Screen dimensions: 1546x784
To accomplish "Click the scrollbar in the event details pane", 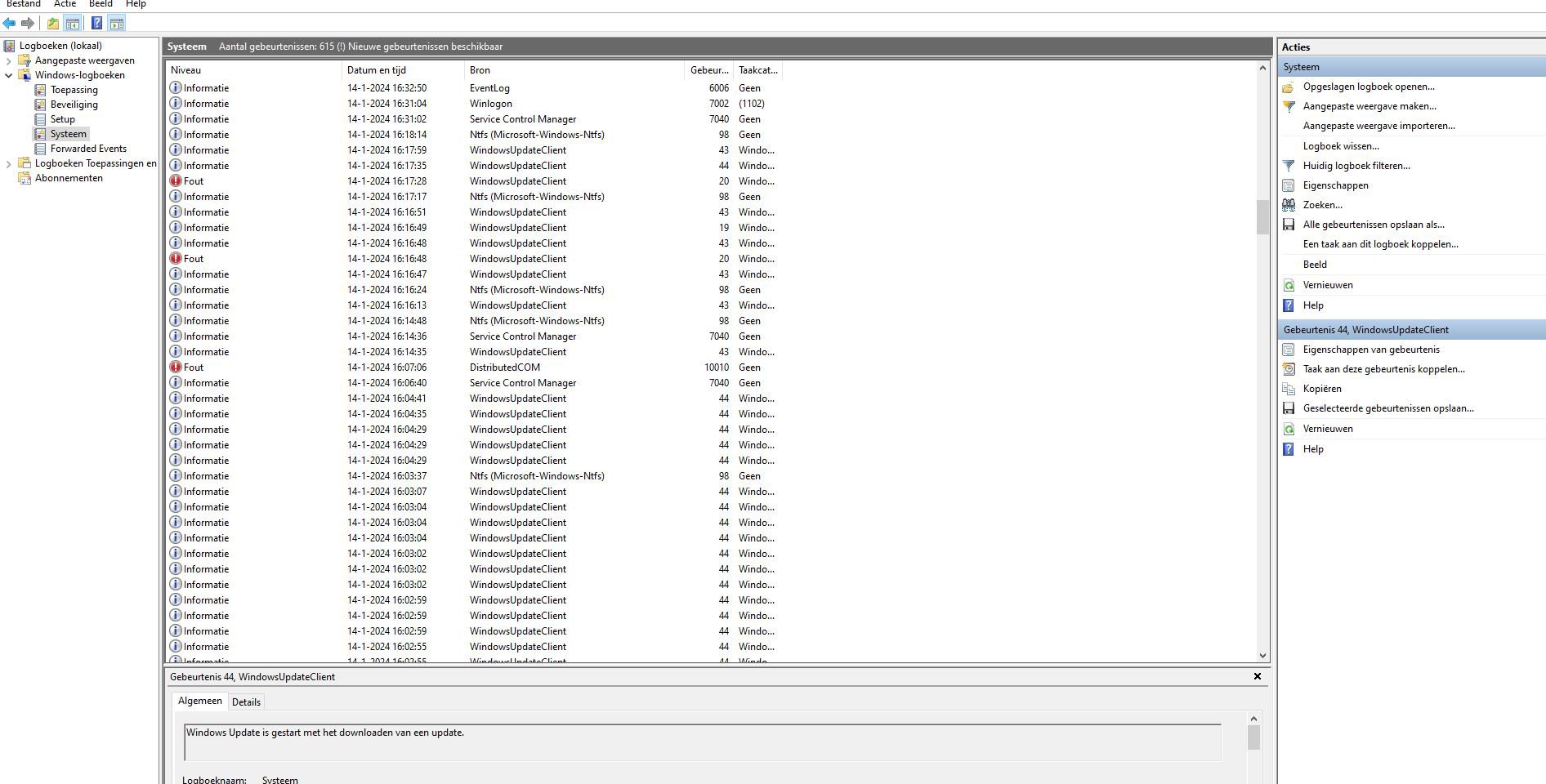I will tap(1253, 737).
